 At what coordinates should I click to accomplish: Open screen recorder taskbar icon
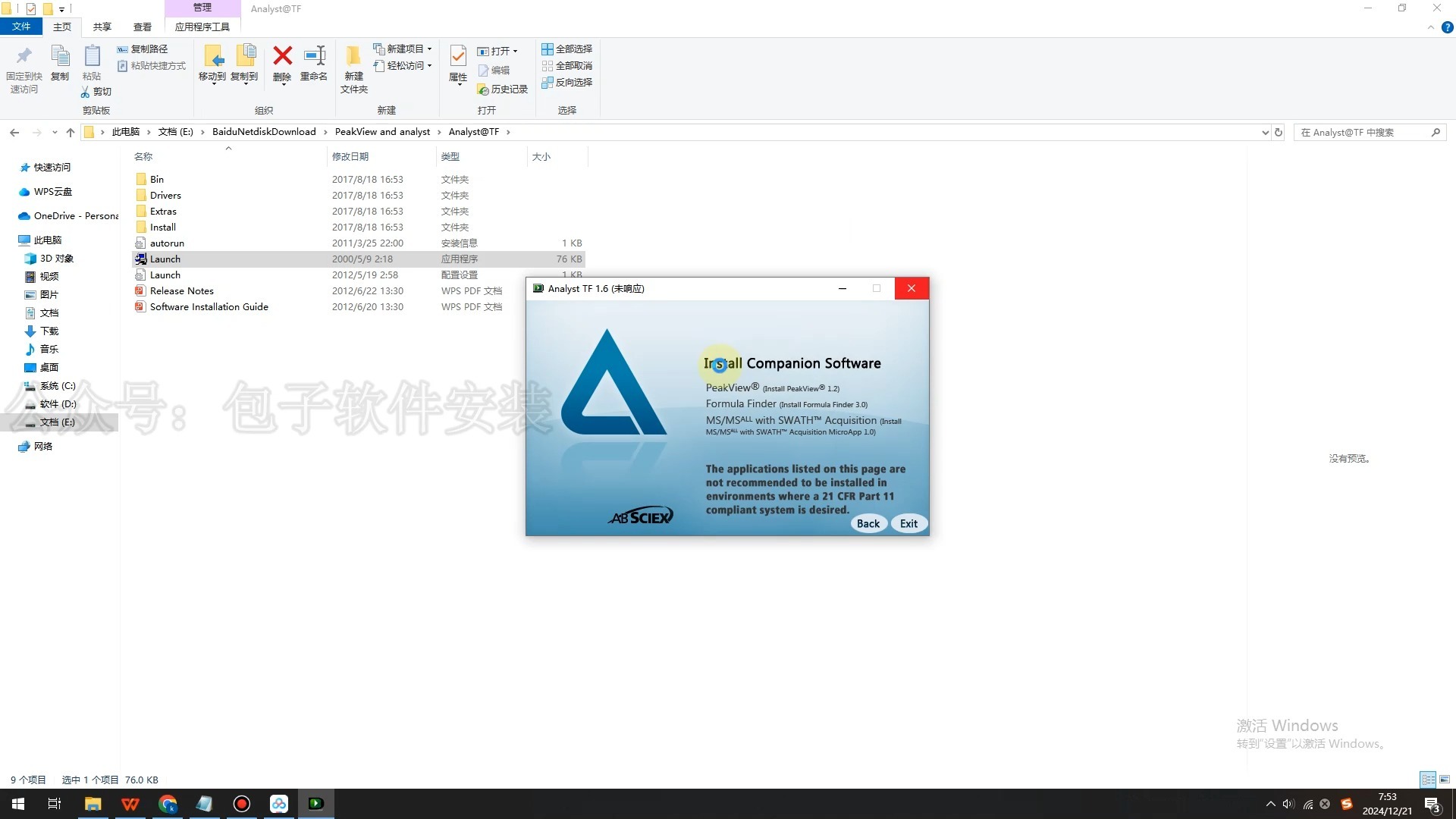pyautogui.click(x=242, y=804)
